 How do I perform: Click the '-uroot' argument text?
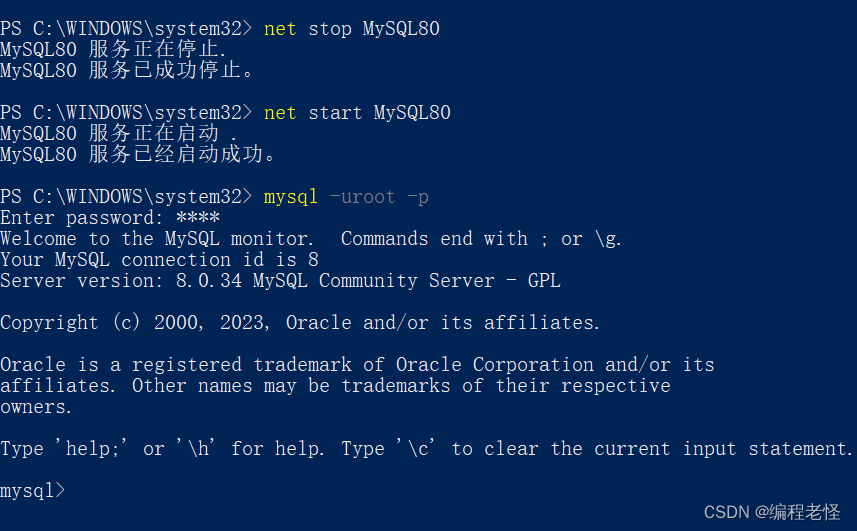362,197
